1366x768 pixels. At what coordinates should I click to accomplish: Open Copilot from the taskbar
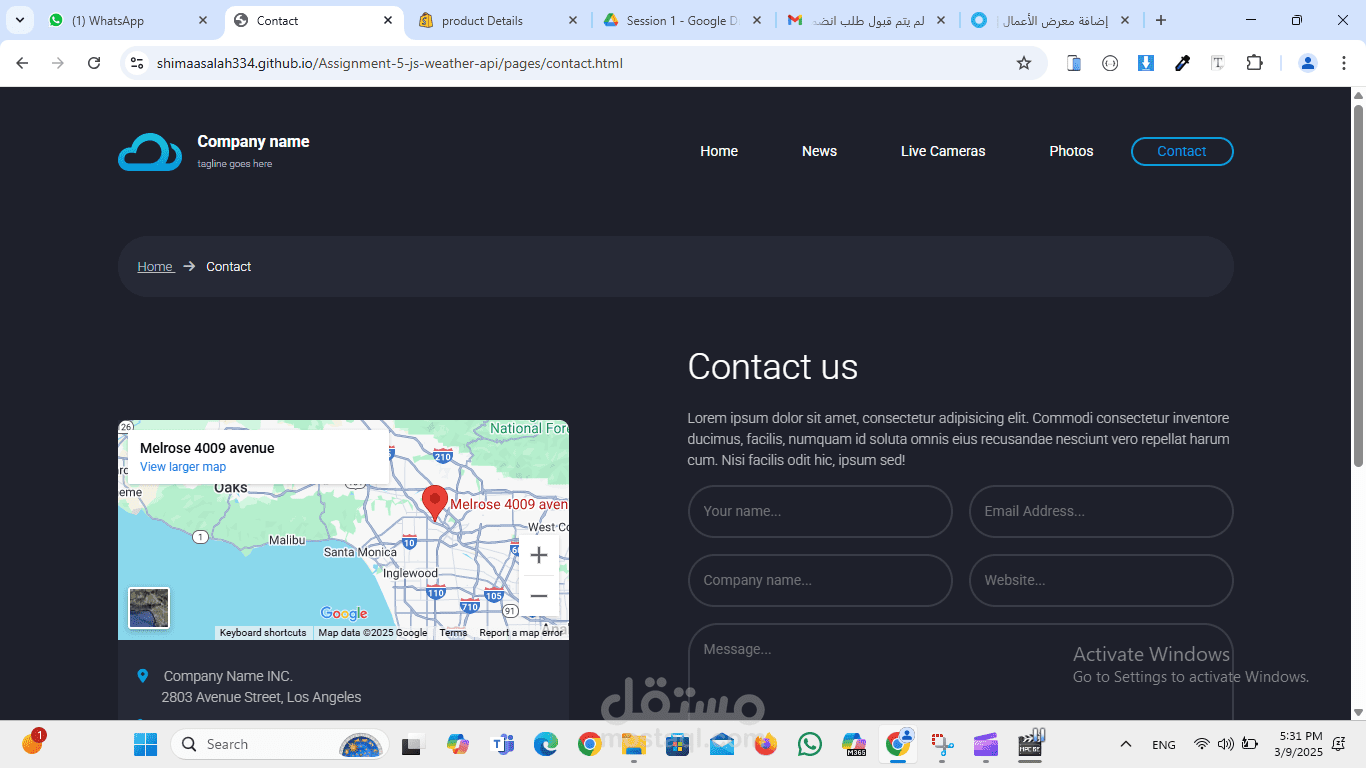[x=458, y=744]
